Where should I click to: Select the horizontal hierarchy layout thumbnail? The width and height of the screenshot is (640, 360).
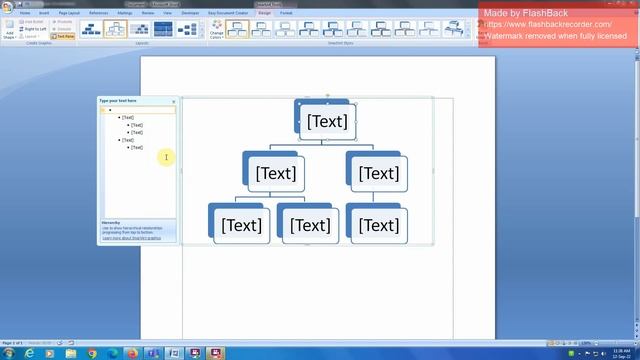coord(187,29)
